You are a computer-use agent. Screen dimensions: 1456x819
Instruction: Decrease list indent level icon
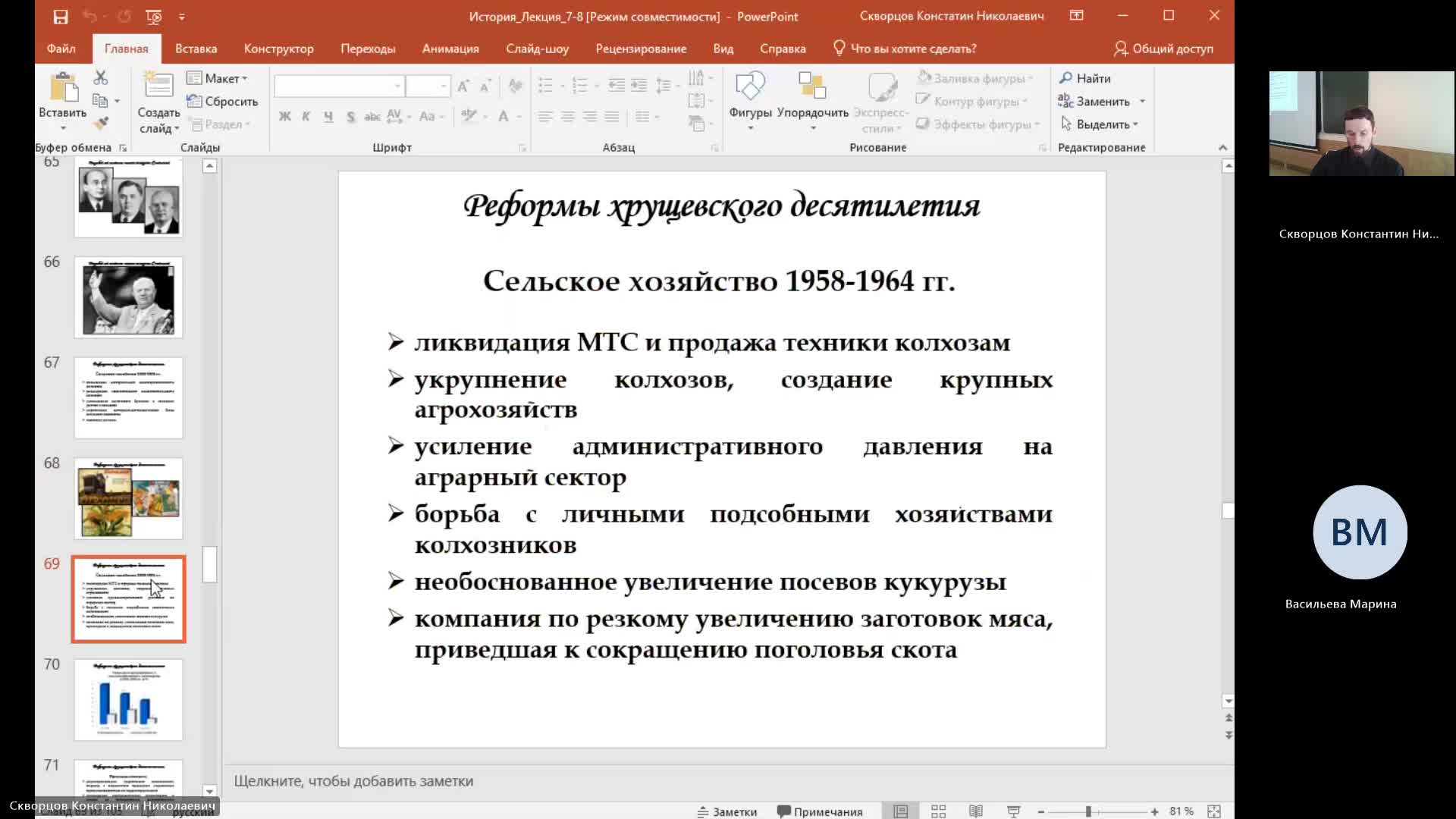617,86
